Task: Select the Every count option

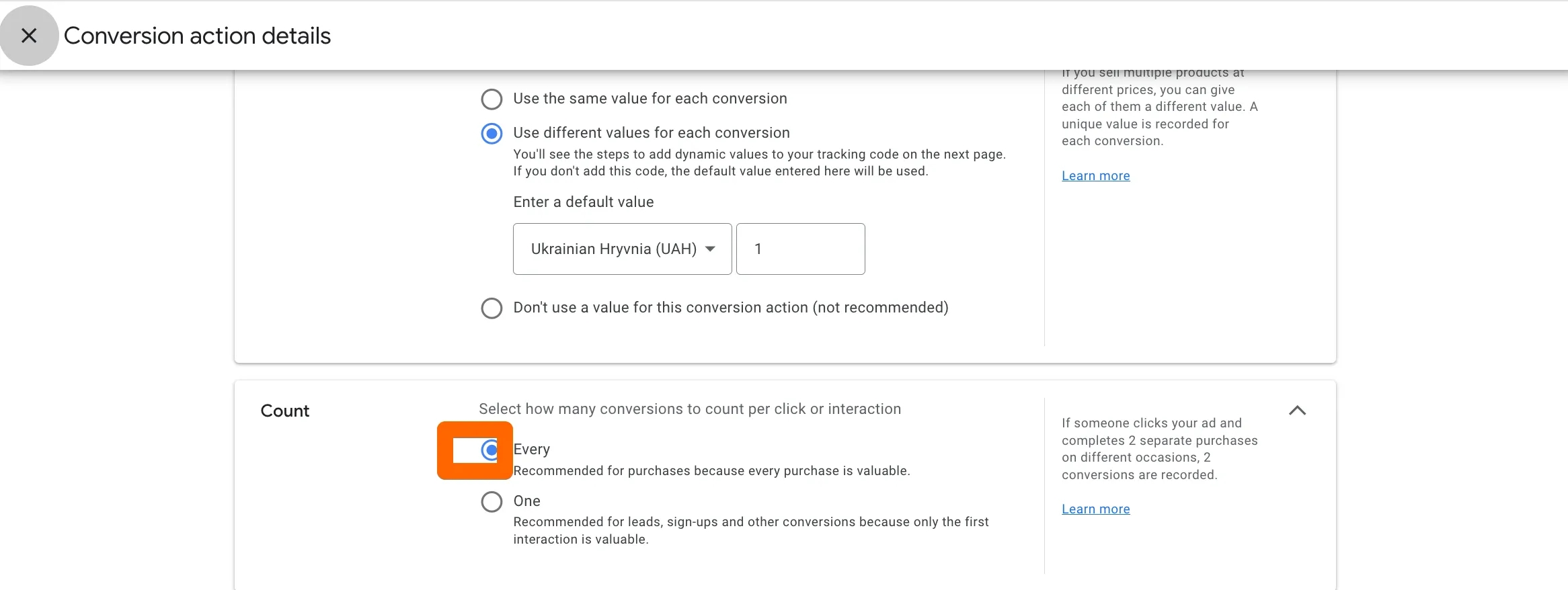Action: (x=492, y=450)
